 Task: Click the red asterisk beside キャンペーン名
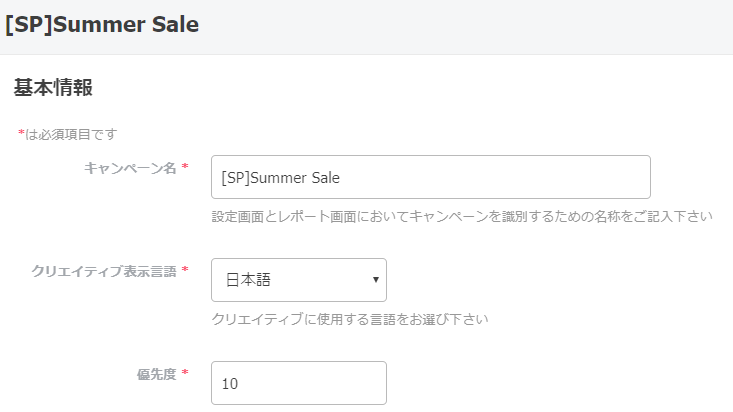pyautogui.click(x=185, y=168)
